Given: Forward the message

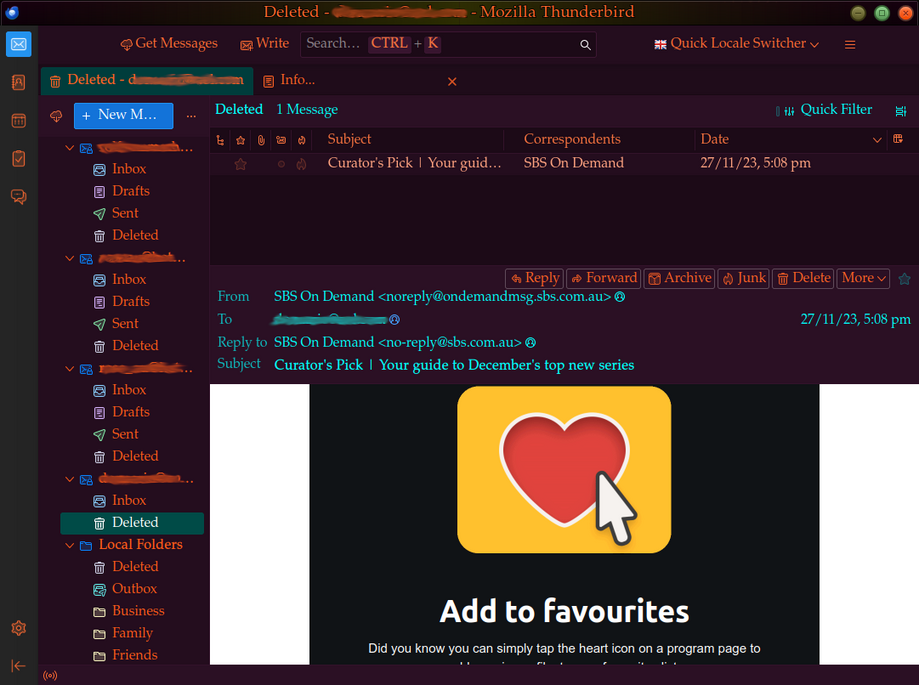Looking at the screenshot, I should pos(604,278).
